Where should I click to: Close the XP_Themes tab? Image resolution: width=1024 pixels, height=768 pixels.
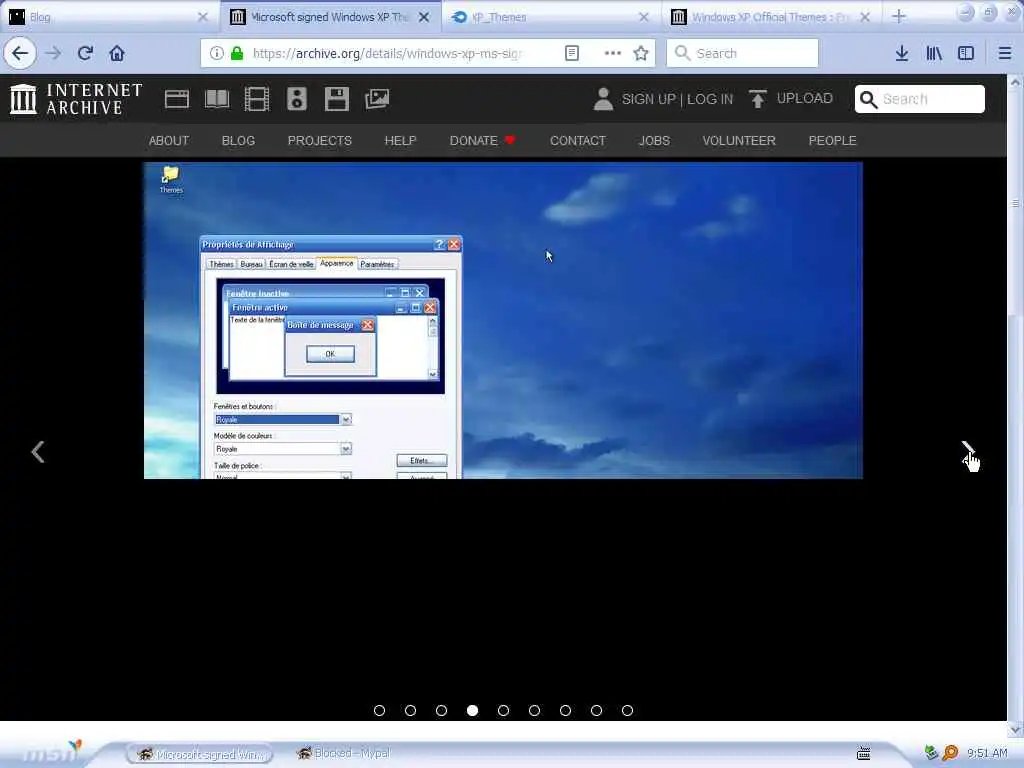[644, 17]
